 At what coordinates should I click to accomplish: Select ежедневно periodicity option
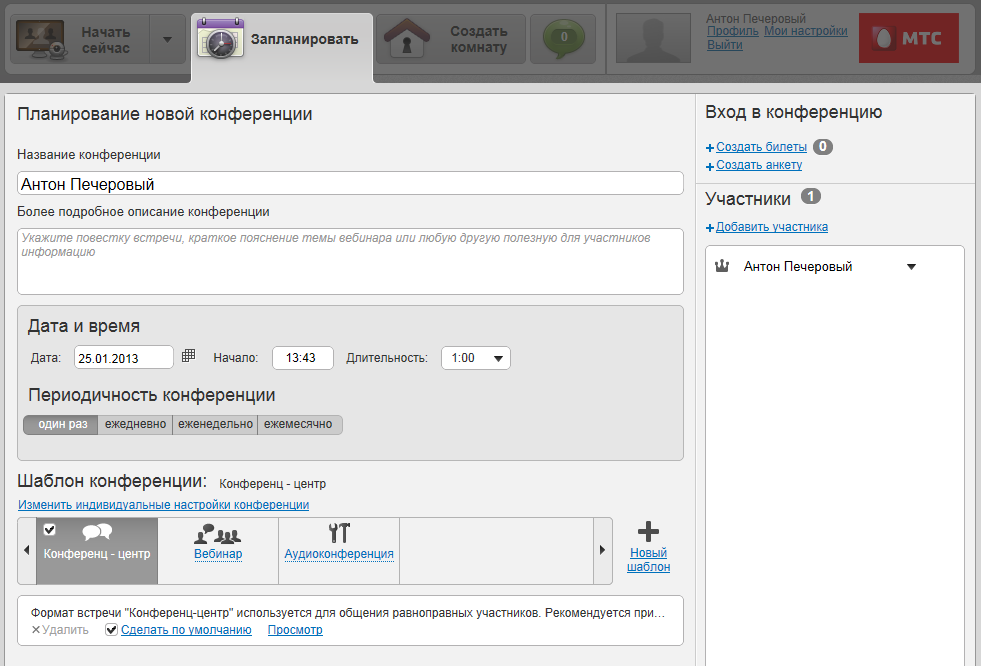point(135,425)
